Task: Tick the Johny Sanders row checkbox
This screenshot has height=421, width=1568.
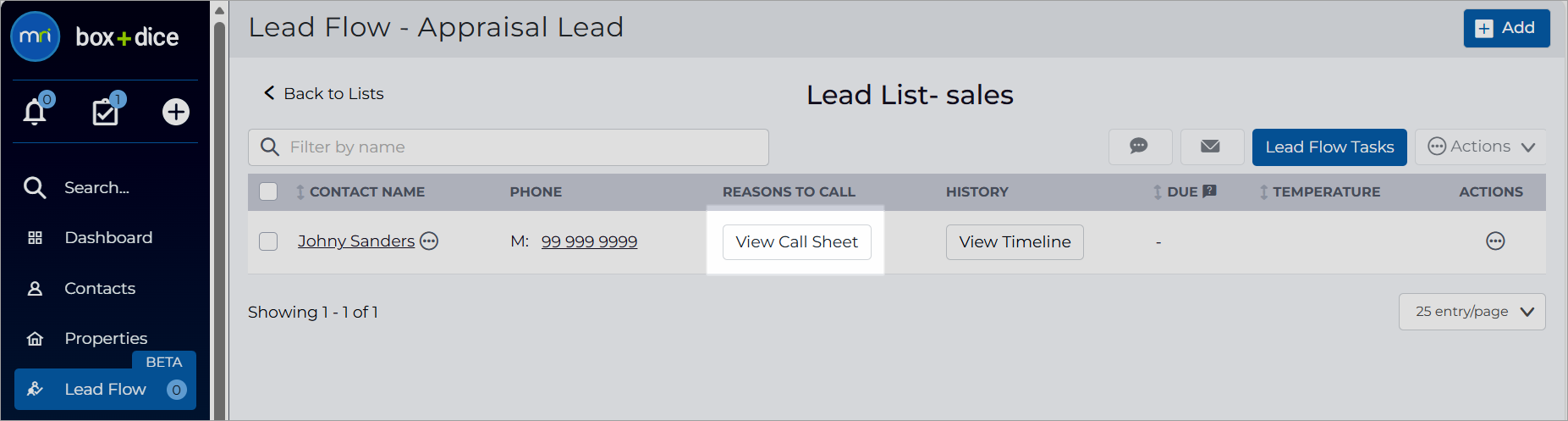Action: (x=268, y=241)
